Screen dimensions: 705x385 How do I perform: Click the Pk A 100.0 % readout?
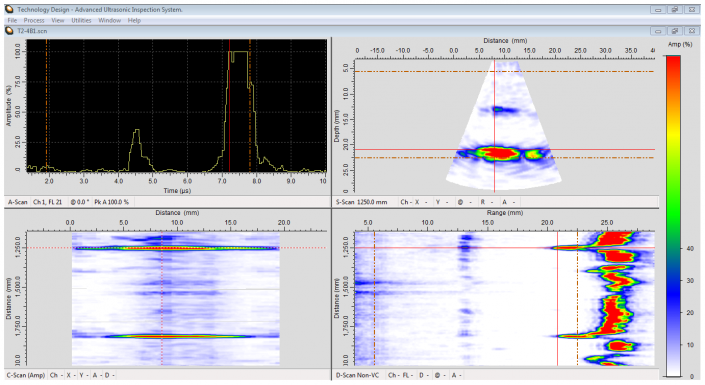[112, 202]
